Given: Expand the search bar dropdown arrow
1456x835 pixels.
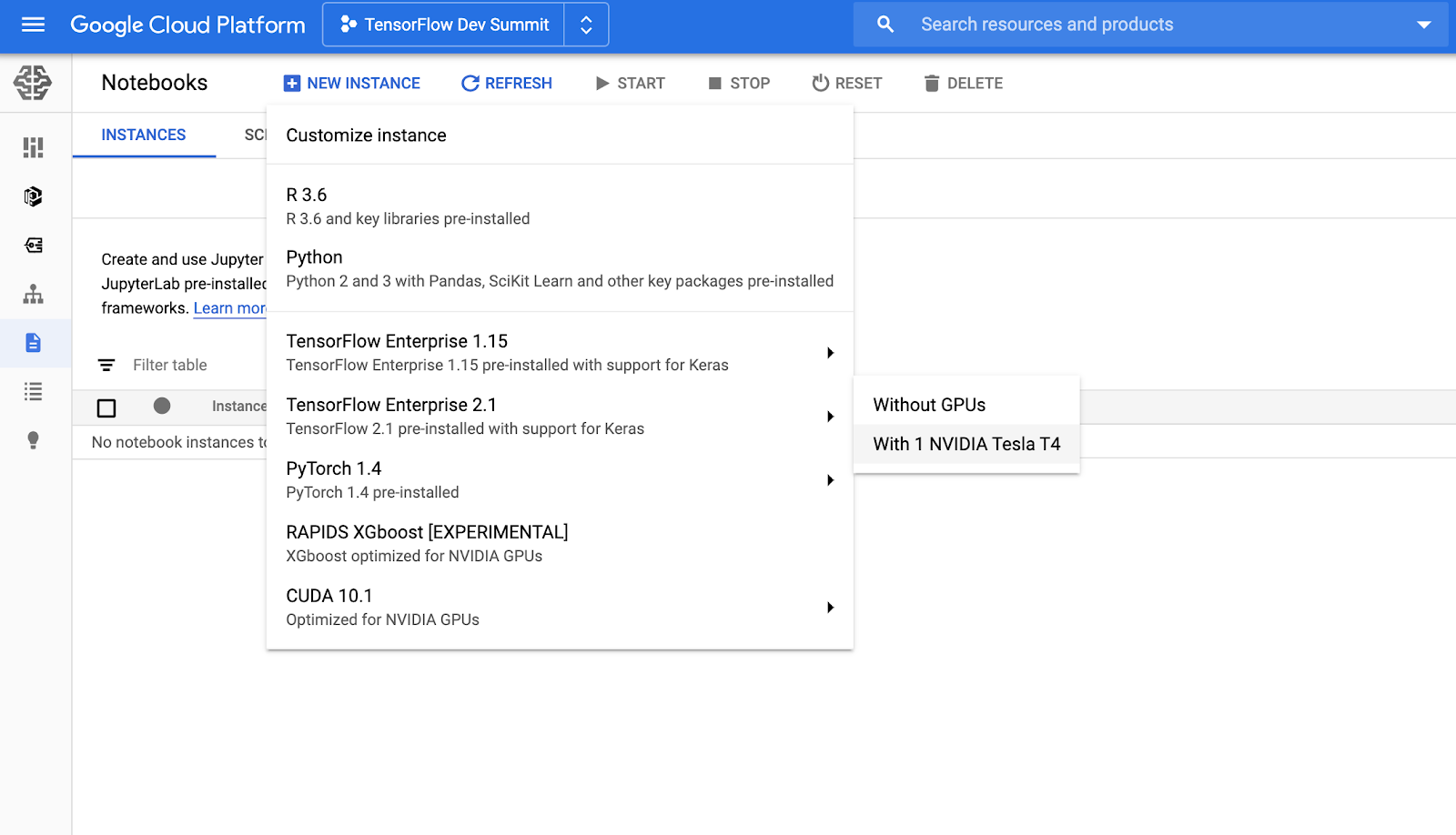Looking at the screenshot, I should [x=1424, y=25].
